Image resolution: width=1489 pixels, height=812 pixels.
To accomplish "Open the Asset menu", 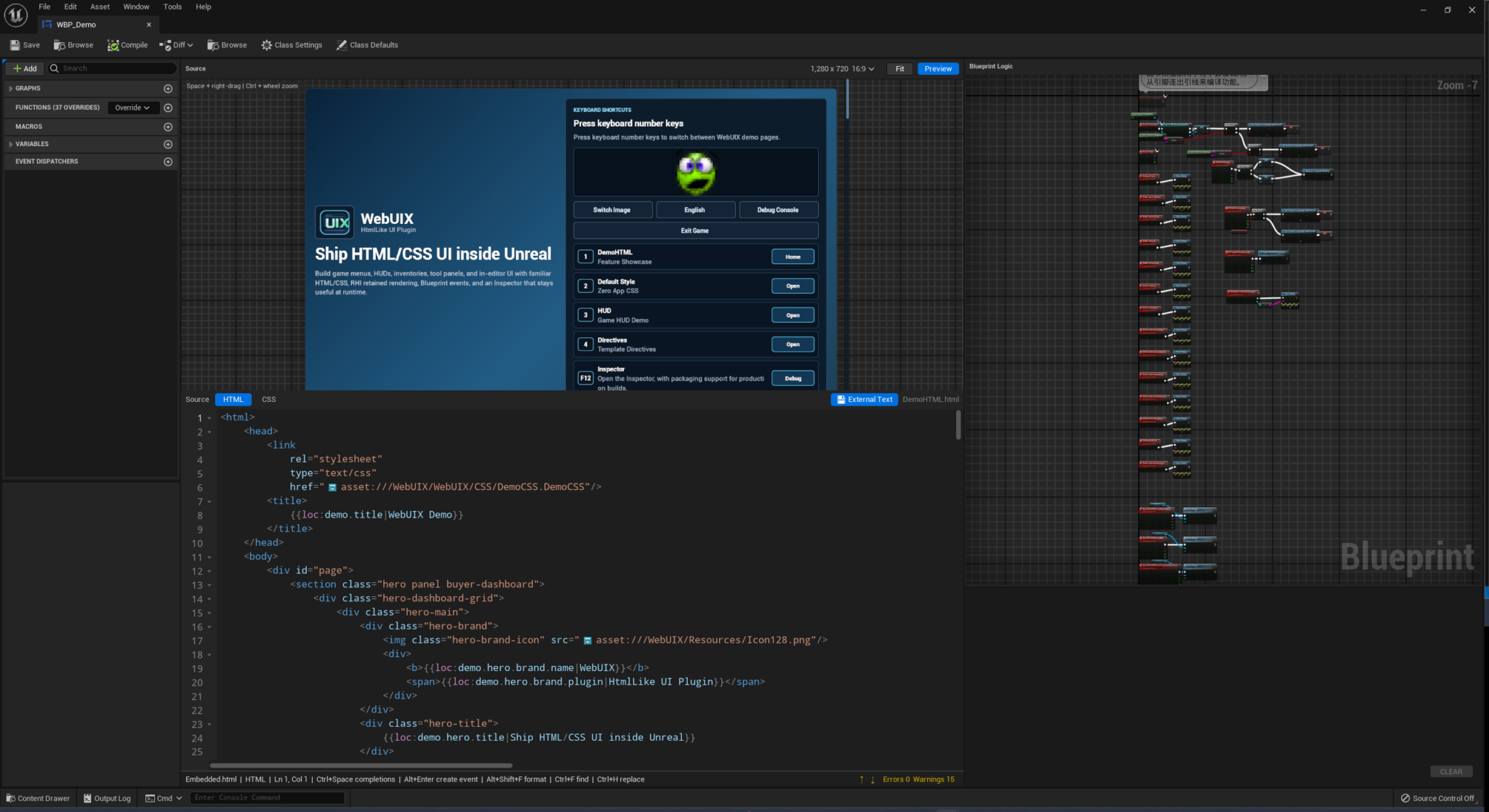I will pos(100,7).
